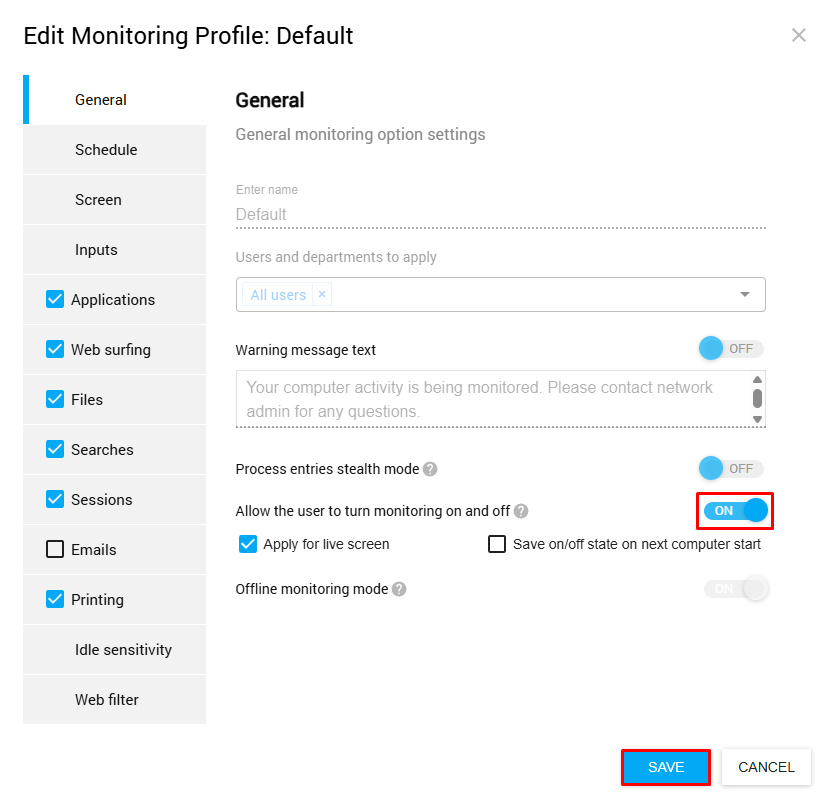
Task: Check Save on/off state on next start
Action: click(497, 544)
